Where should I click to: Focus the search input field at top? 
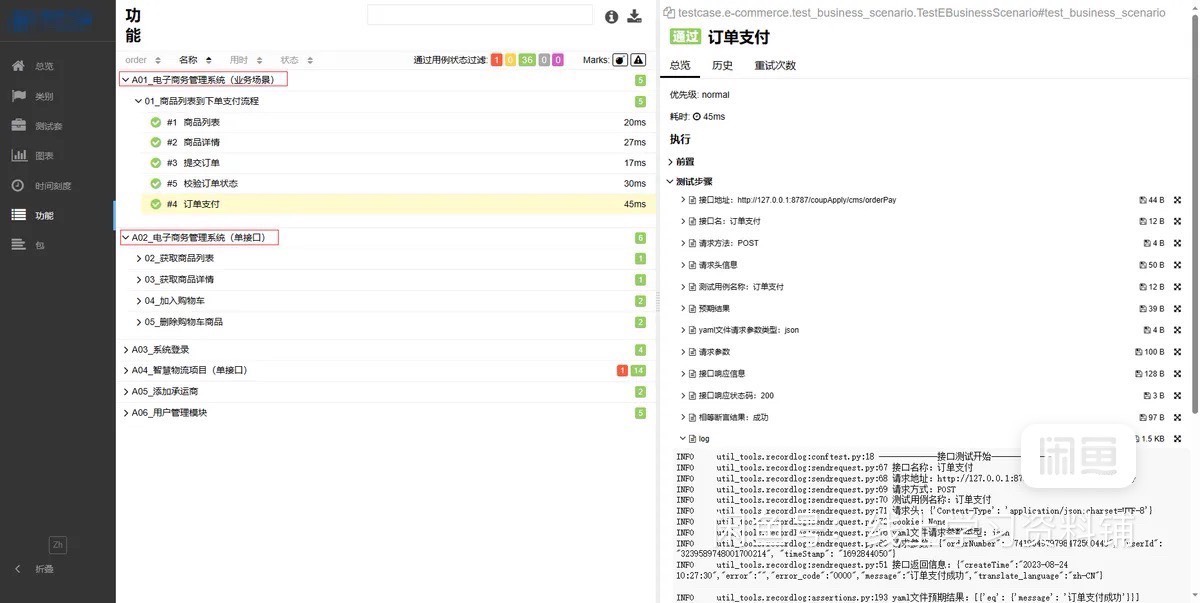pyautogui.click(x=480, y=15)
